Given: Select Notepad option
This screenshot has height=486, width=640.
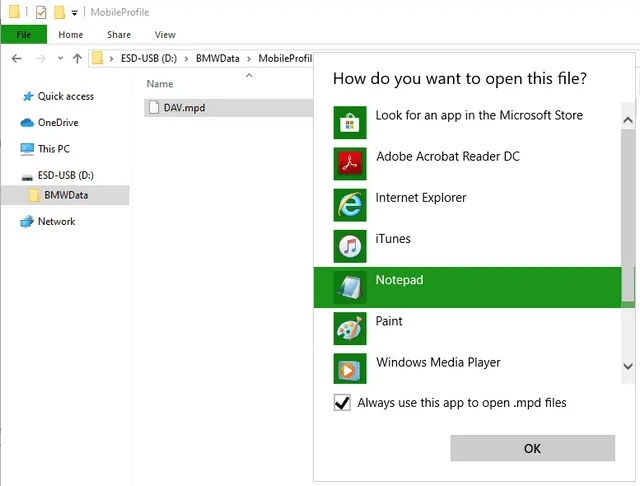Looking at the screenshot, I should [467, 287].
